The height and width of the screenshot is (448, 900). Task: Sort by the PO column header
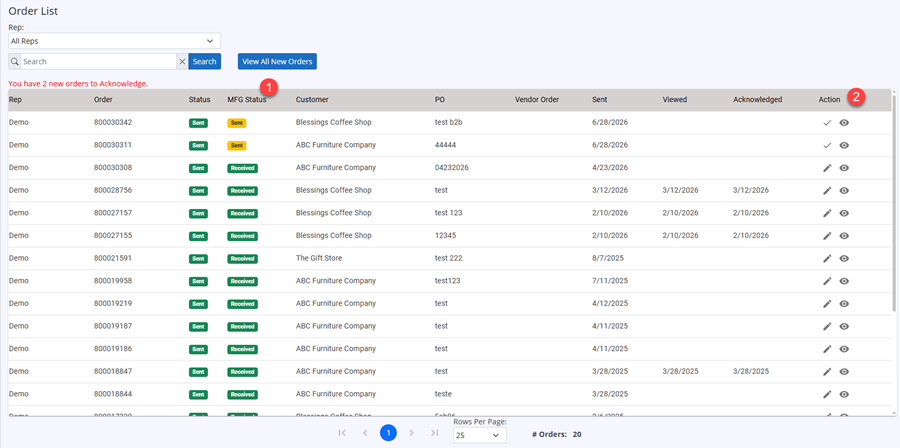point(440,100)
